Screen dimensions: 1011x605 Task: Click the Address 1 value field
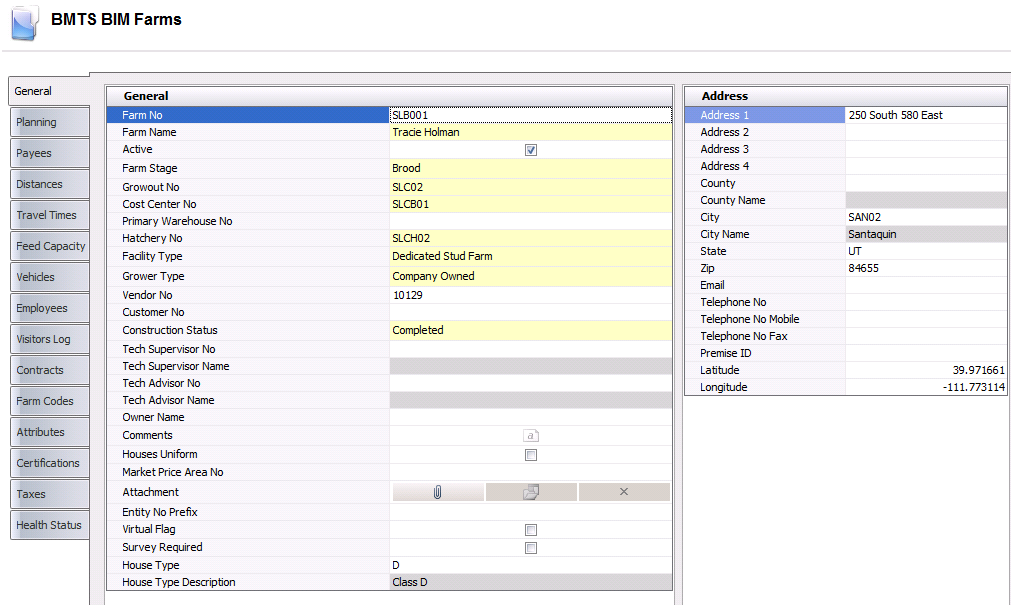(925, 115)
